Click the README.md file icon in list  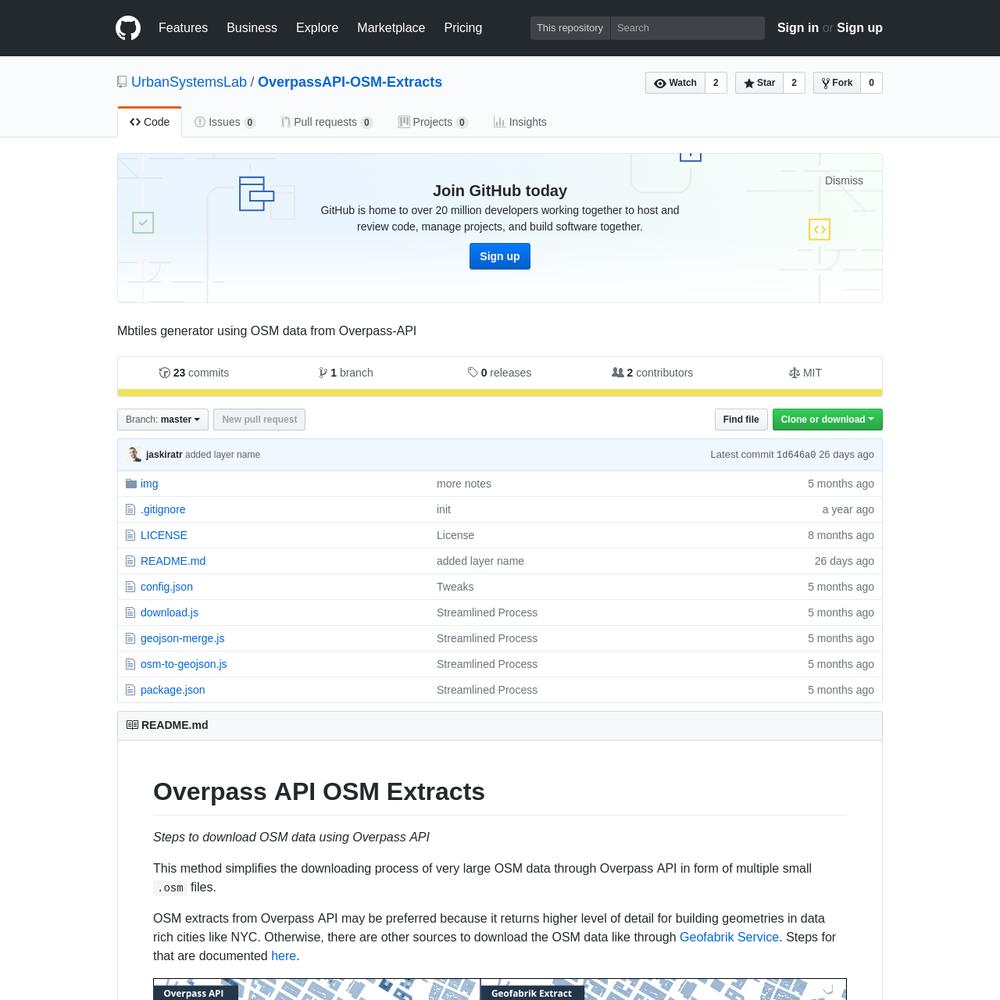(x=130, y=561)
